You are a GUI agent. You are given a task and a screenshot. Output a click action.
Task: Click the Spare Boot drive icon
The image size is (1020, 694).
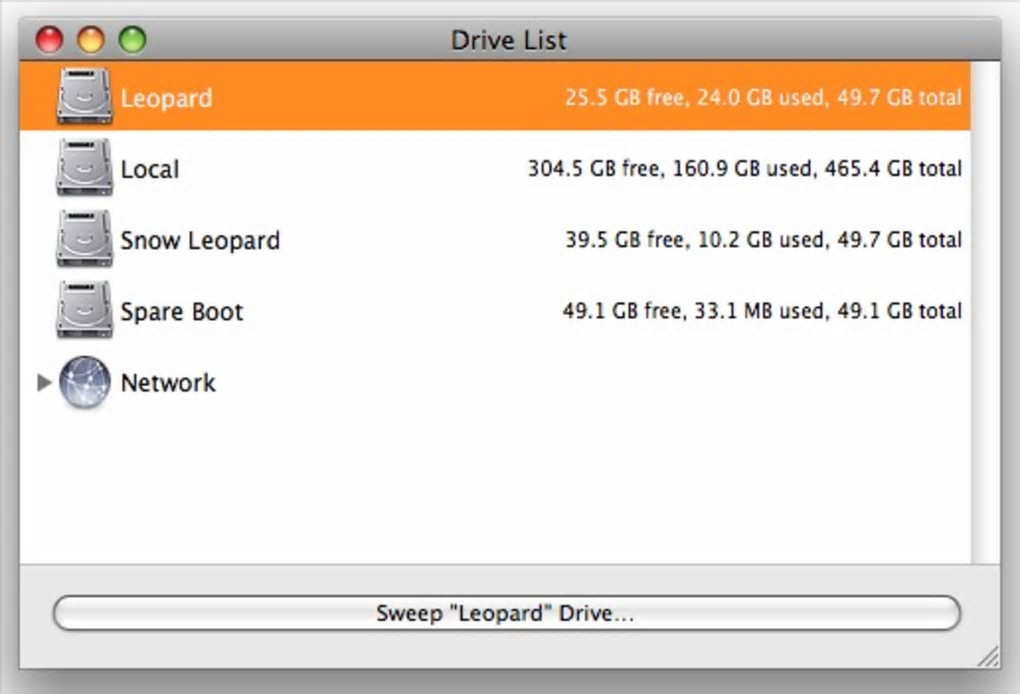[x=84, y=310]
